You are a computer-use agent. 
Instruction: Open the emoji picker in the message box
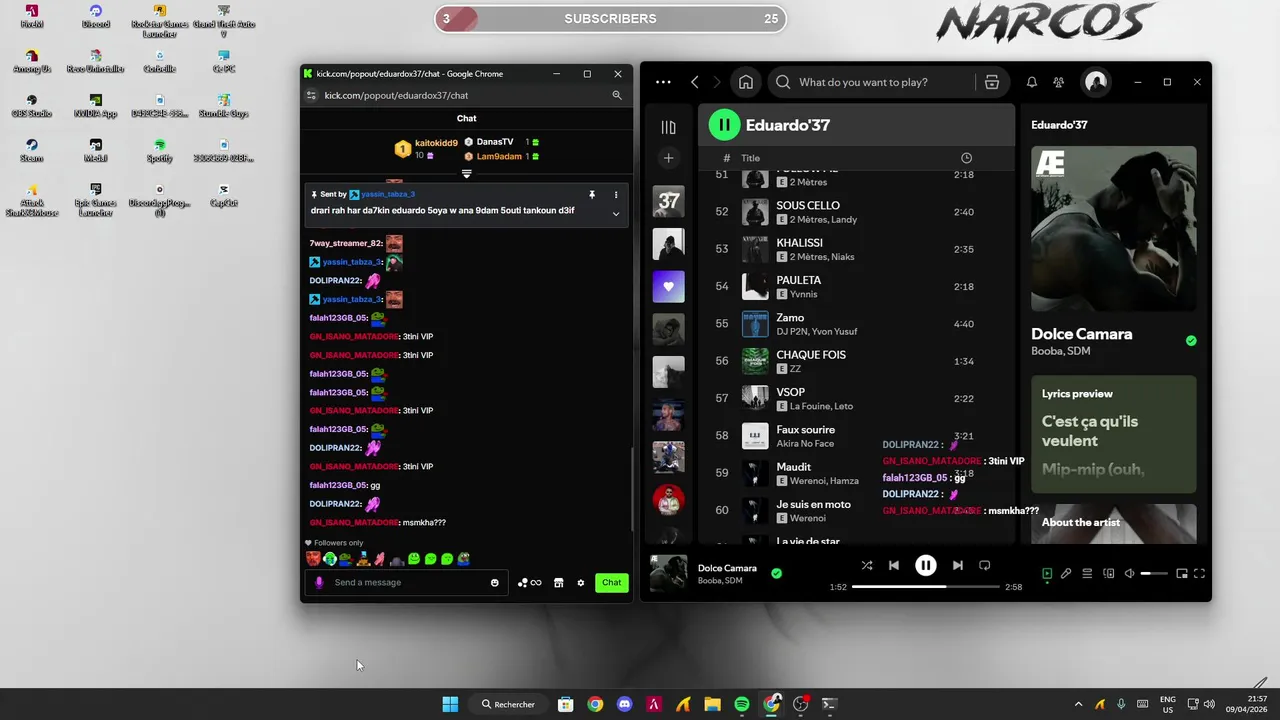pyautogui.click(x=494, y=583)
